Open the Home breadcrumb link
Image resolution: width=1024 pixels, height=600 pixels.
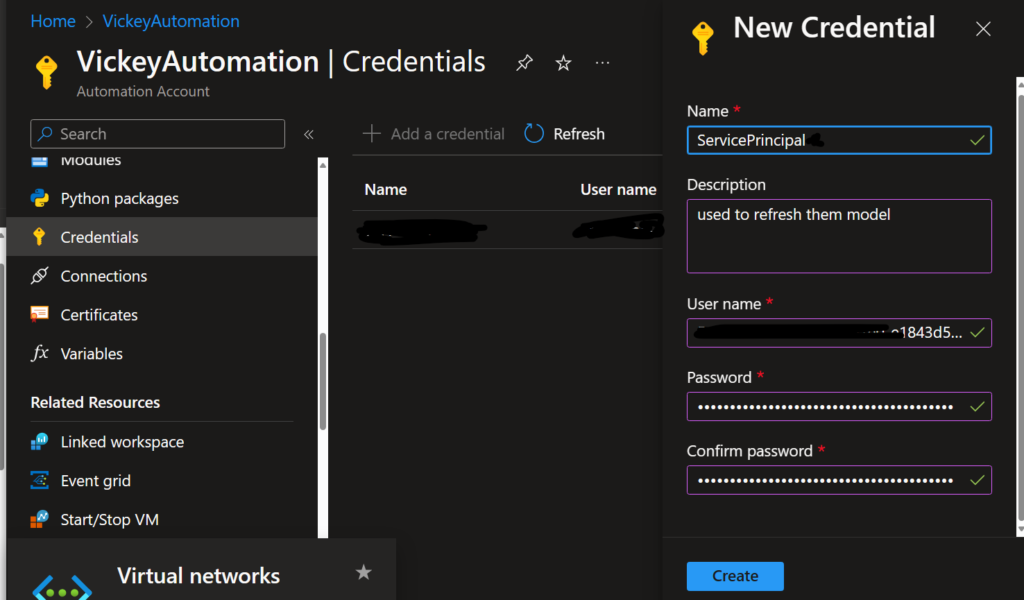[53, 21]
